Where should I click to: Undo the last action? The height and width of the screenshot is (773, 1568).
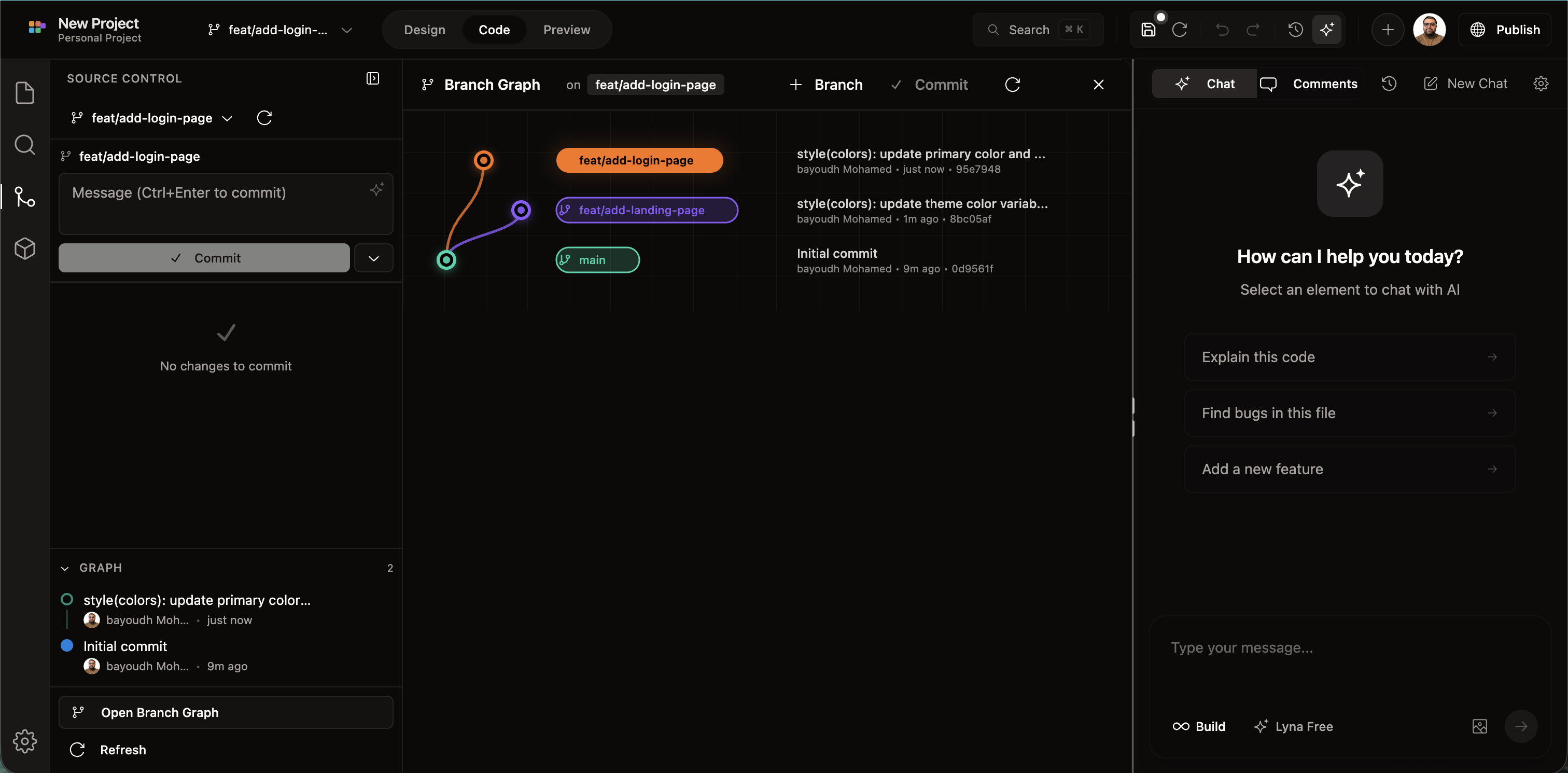point(1222,29)
